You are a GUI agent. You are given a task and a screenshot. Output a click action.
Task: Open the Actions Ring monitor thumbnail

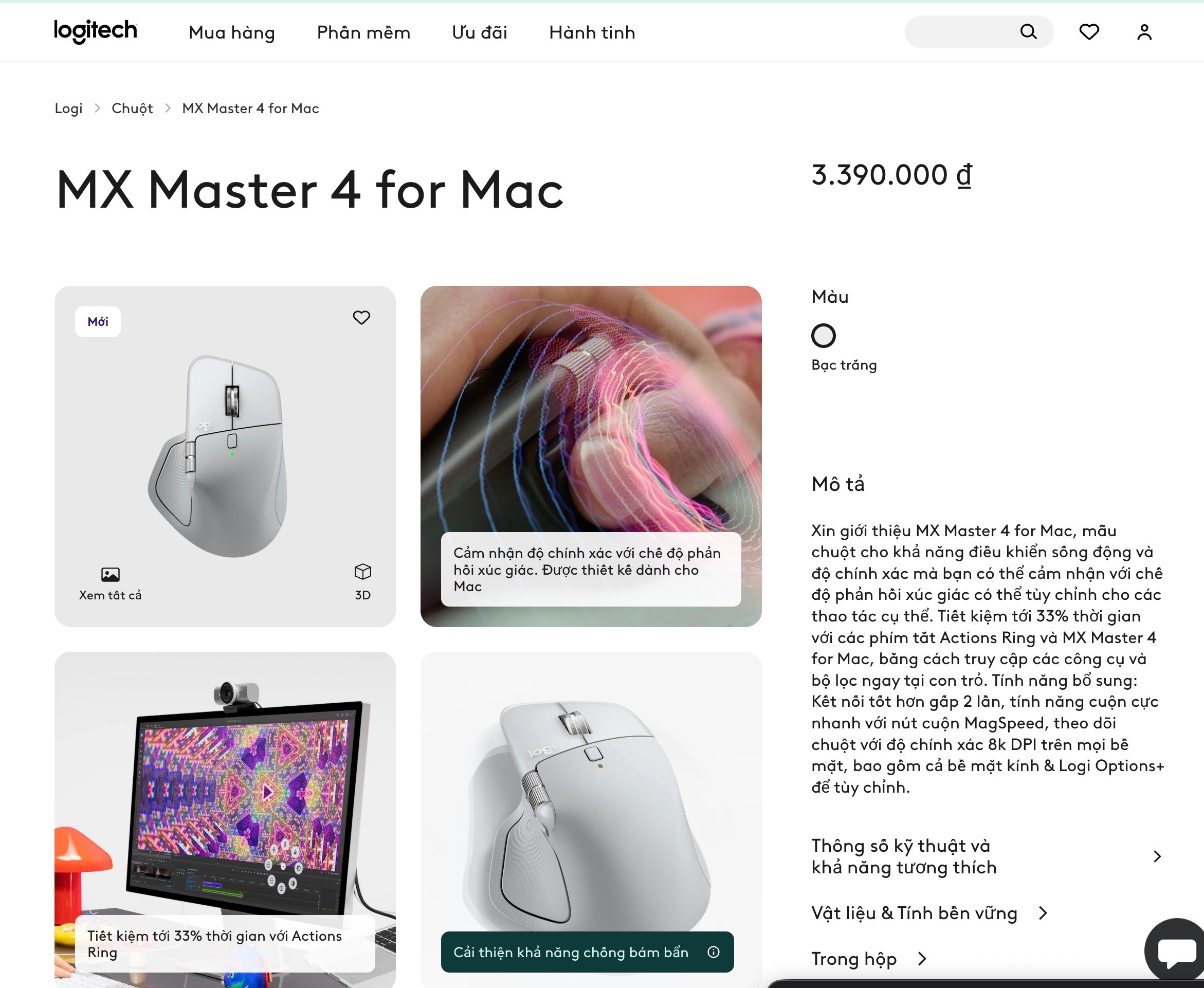click(x=225, y=819)
